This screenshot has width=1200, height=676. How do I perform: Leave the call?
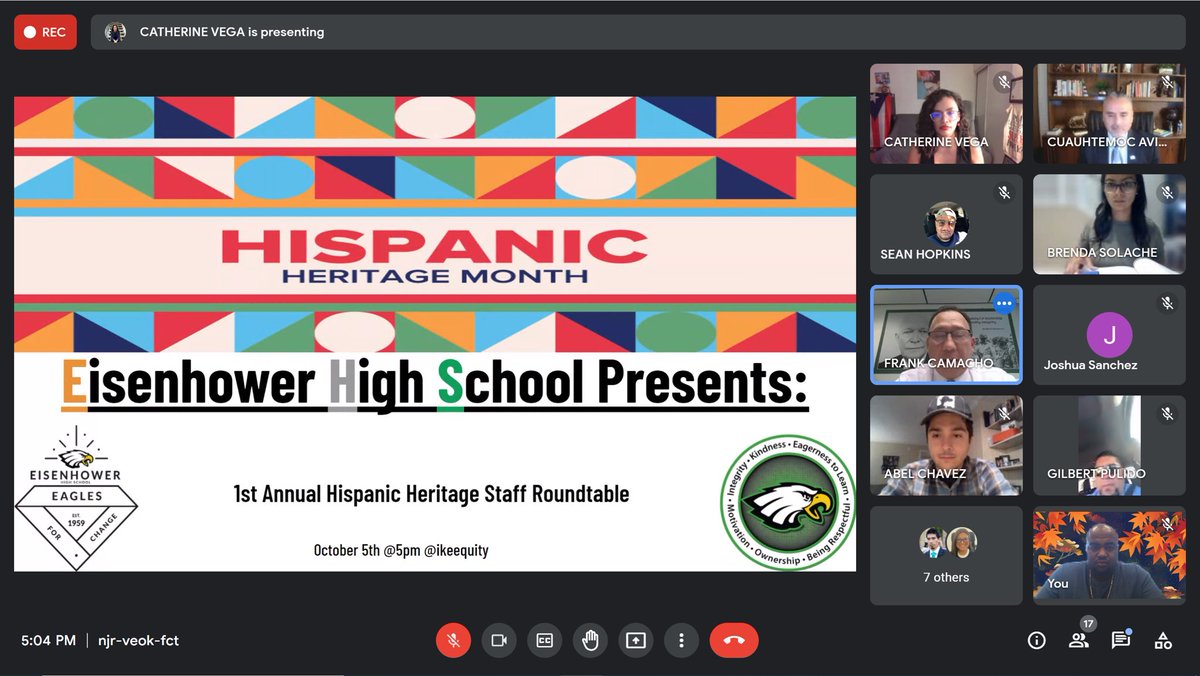click(x=734, y=640)
